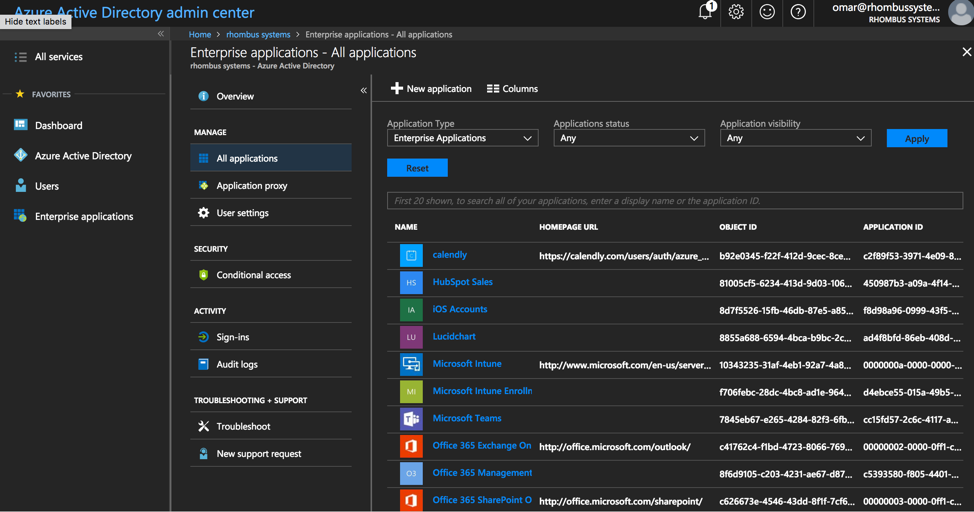Image resolution: width=974 pixels, height=512 pixels.
Task: Open the Application Type dropdown
Action: 463,138
